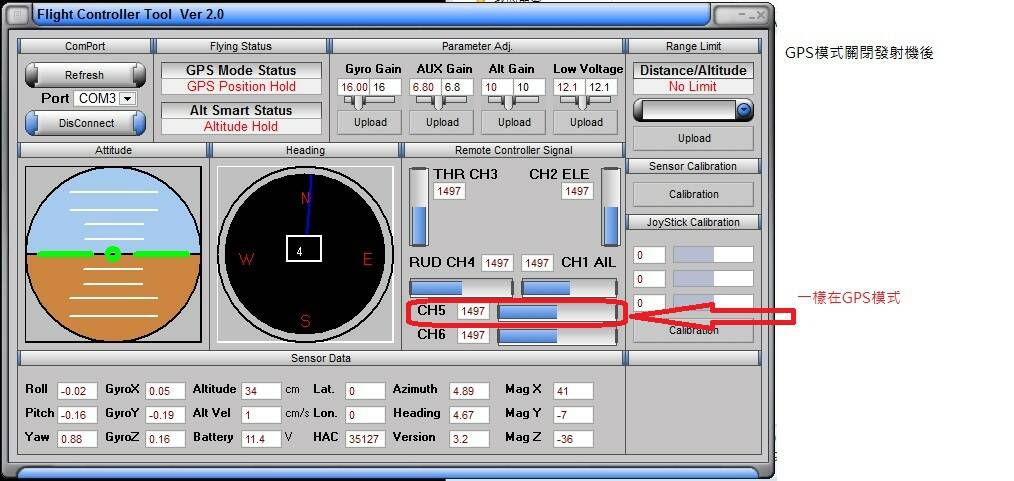Click the GyroY value -0.19

165,414
